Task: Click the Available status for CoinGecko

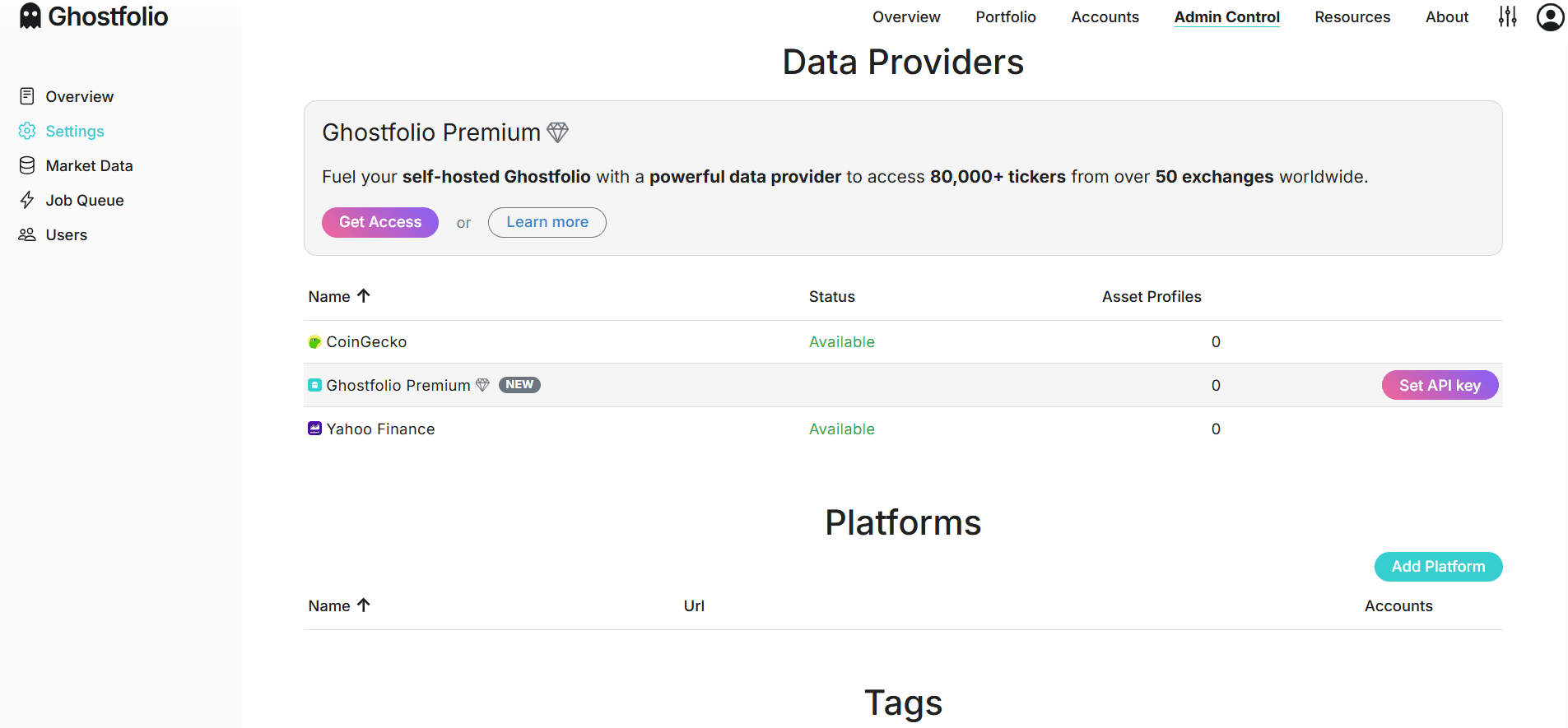Action: (842, 342)
